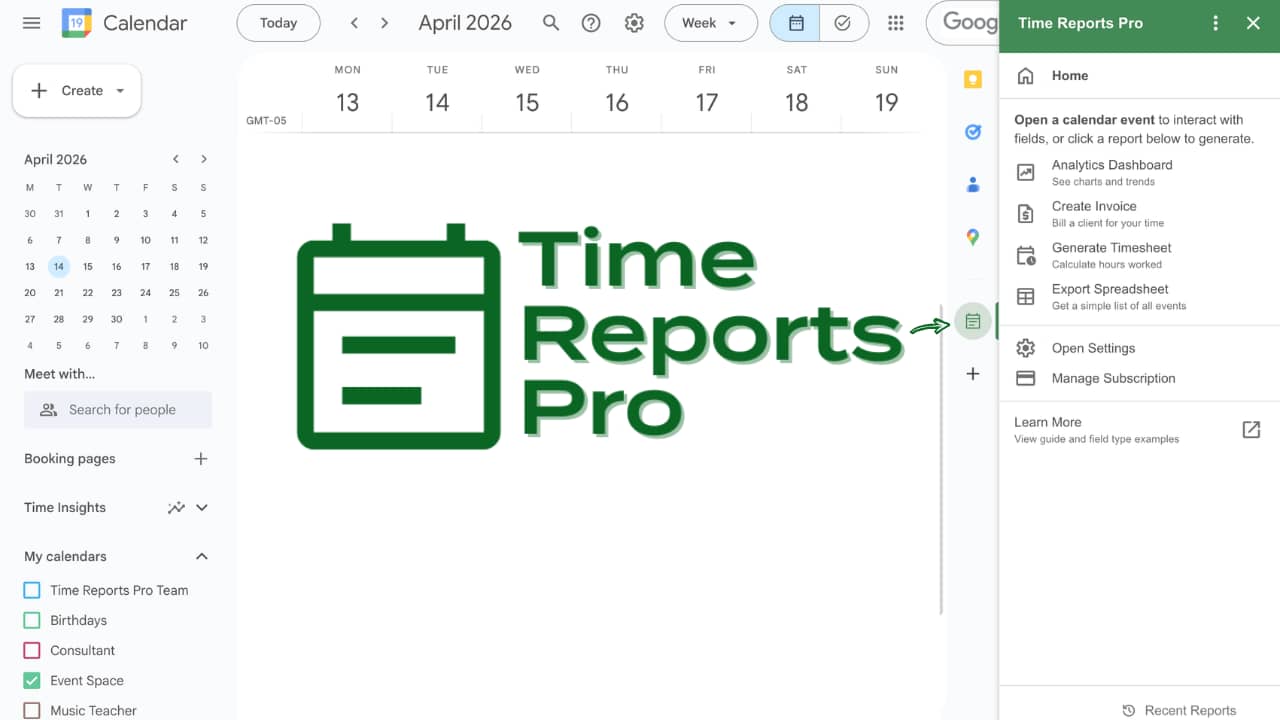Uncheck the Event Space calendar
This screenshot has width=1280, height=720.
tap(32, 680)
